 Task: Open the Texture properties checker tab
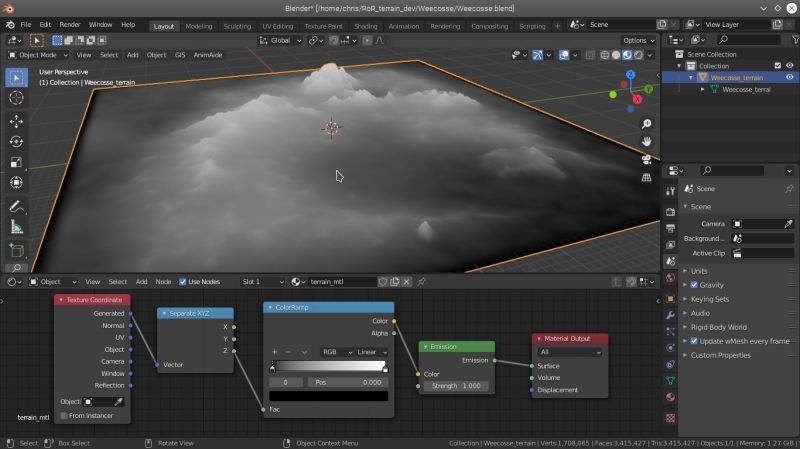click(x=670, y=418)
